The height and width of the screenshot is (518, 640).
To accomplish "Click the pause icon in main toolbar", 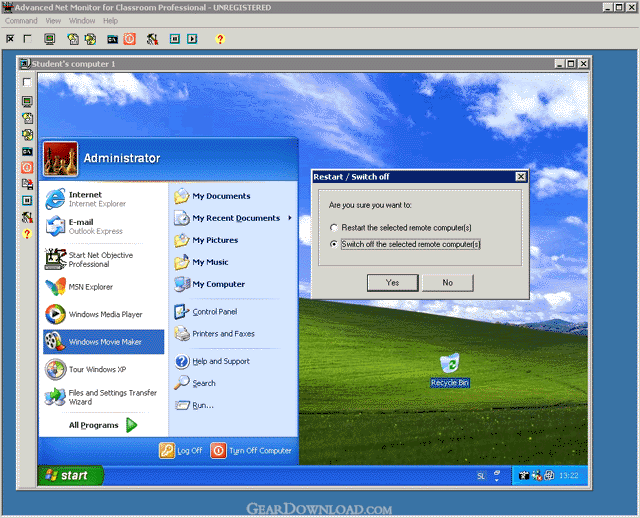I will [x=175, y=39].
